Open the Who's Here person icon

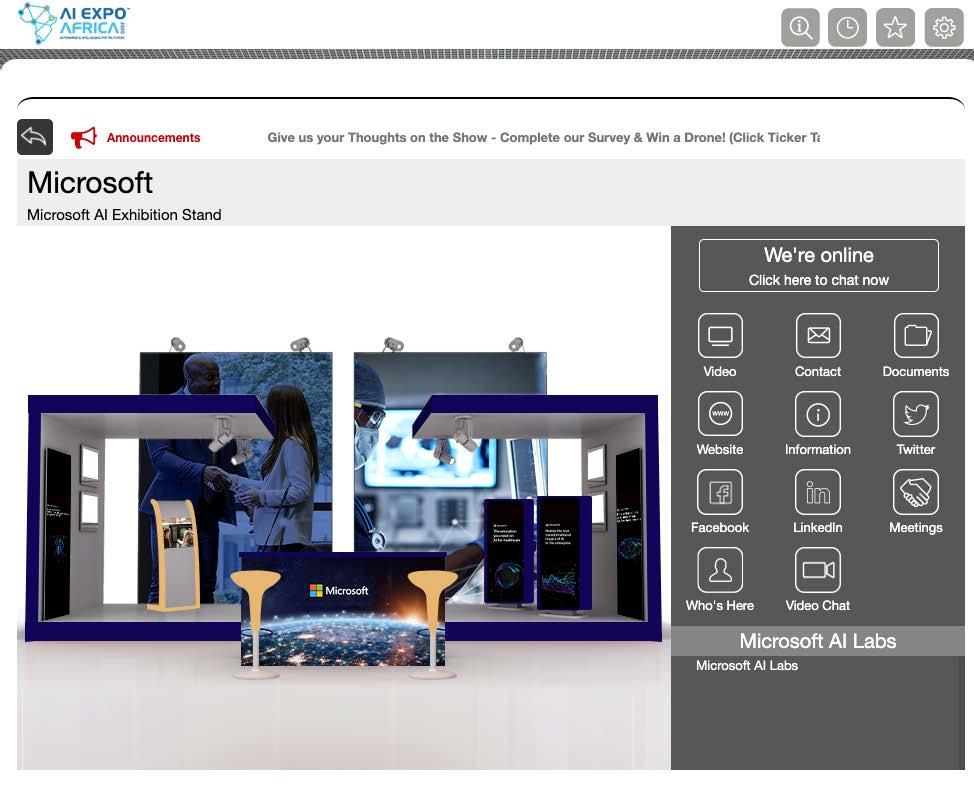720,570
